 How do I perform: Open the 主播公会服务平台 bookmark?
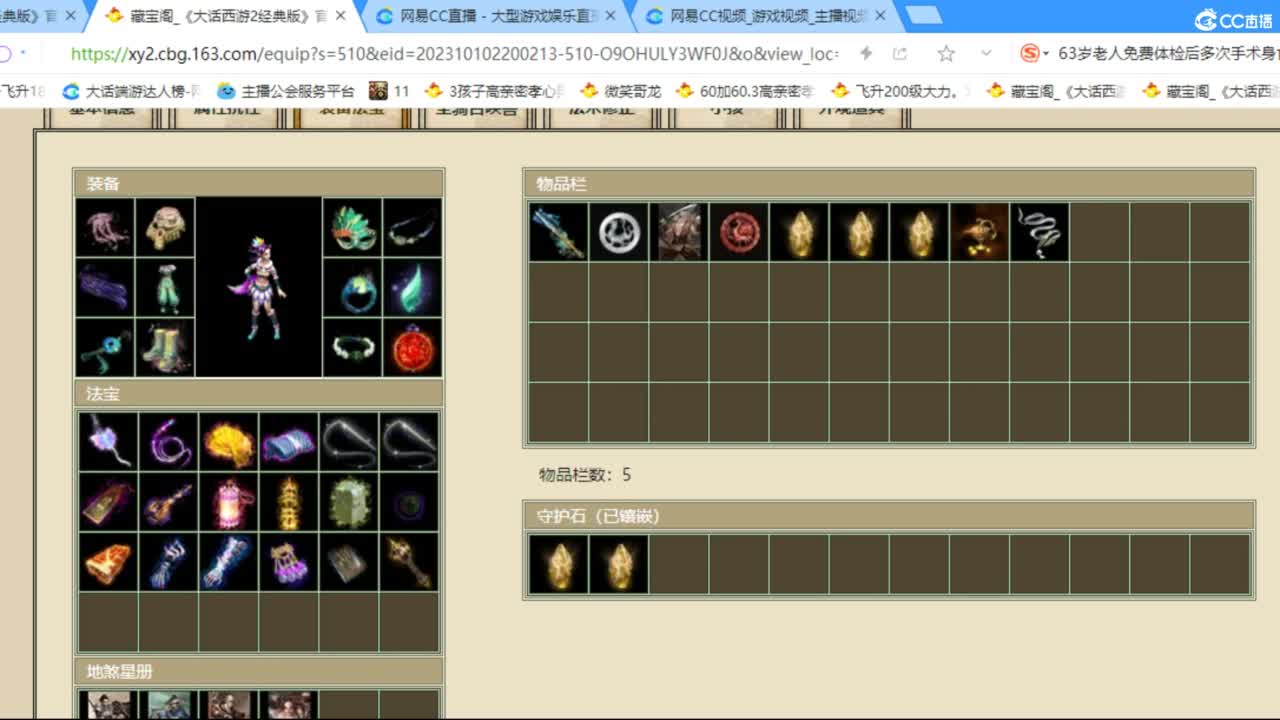click(x=286, y=91)
